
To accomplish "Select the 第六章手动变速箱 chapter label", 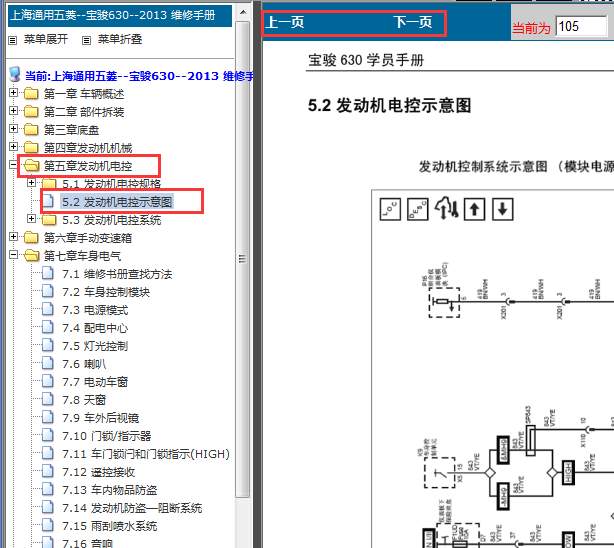I will [88, 238].
